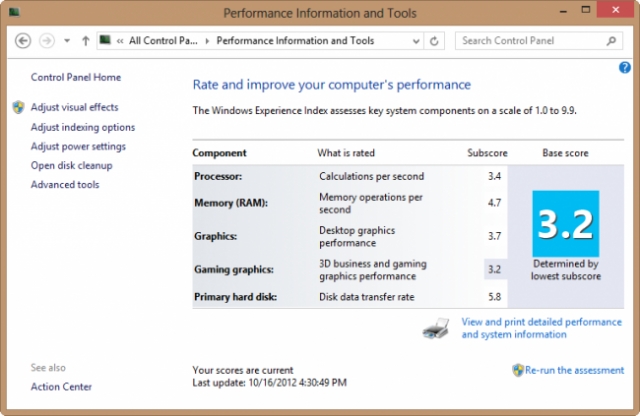Open Adjust indexing options
Viewport: 640px width, 416px height.
tap(82, 127)
